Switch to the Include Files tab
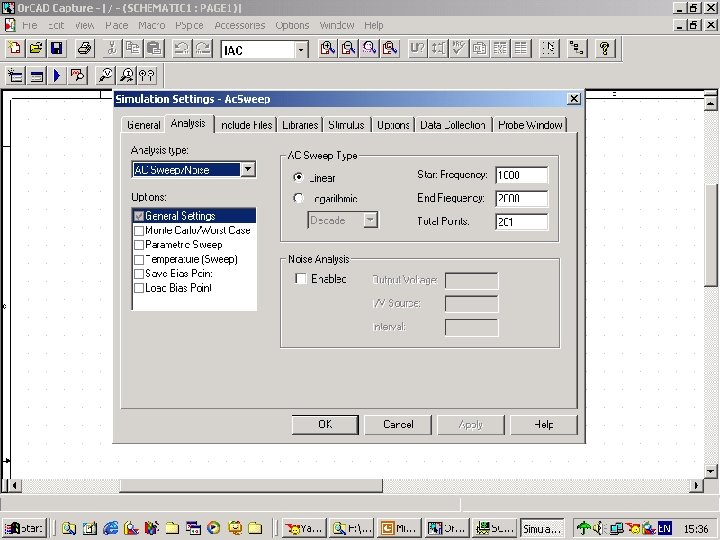Viewport: 720px width, 540px height. (247, 125)
